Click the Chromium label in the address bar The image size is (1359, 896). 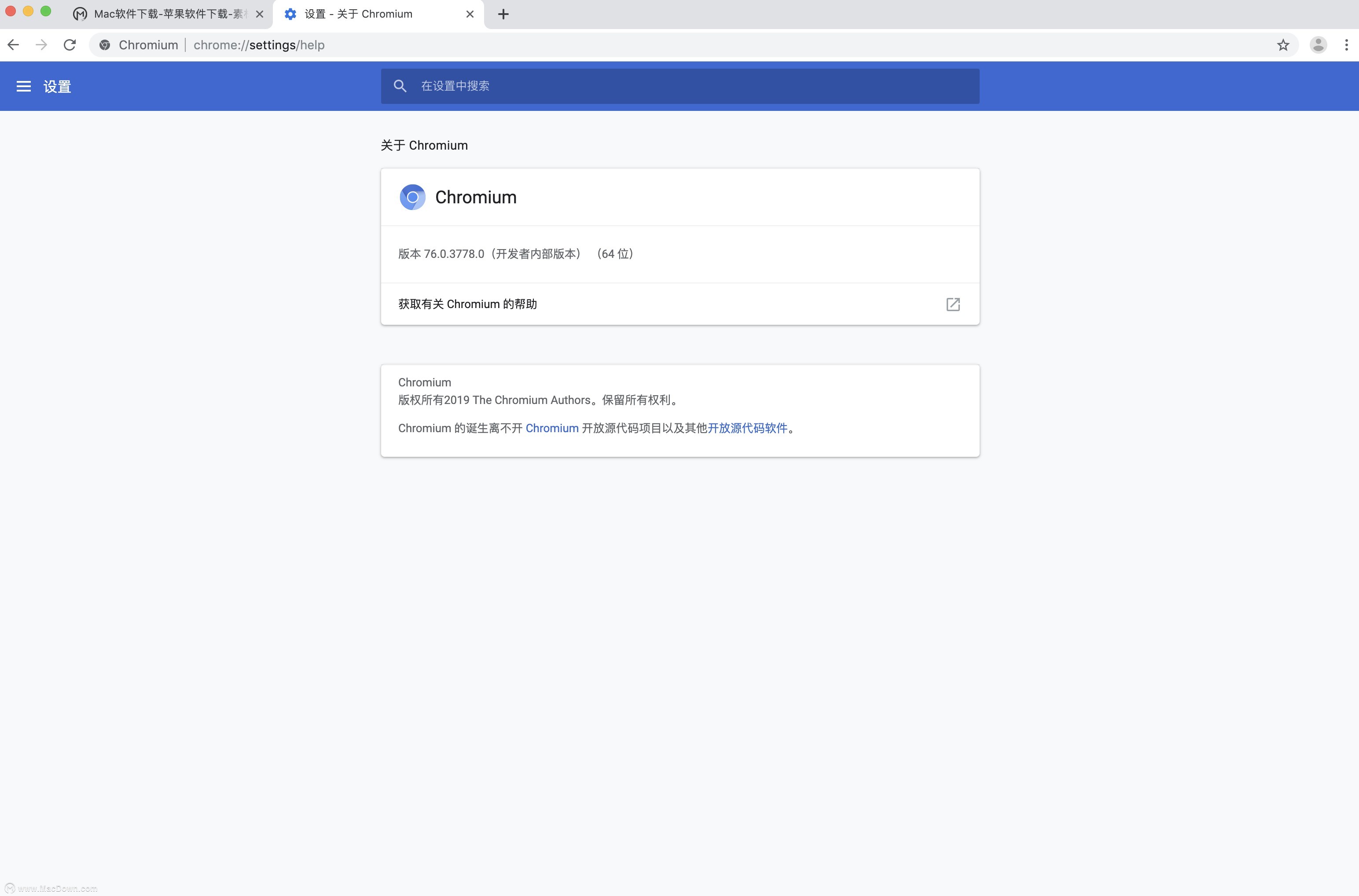click(x=148, y=44)
